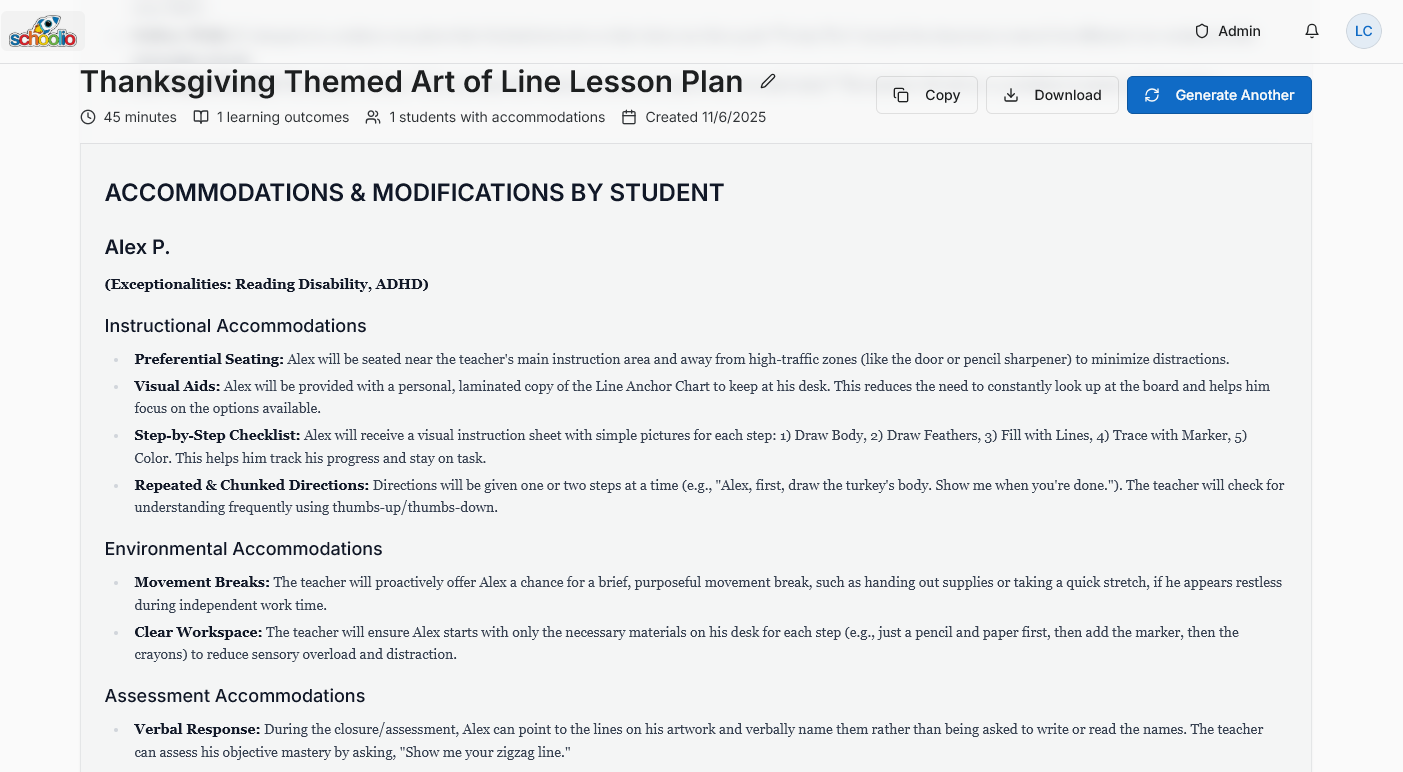Click '1 students with accommodations' text

coord(496,117)
